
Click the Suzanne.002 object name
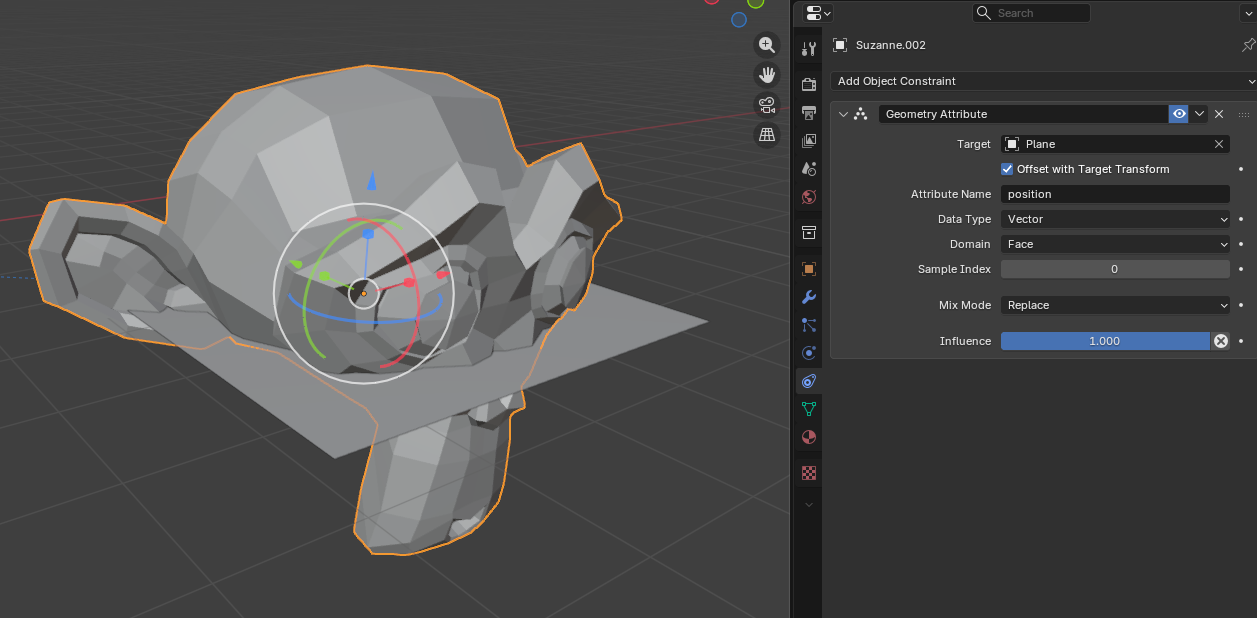[x=891, y=45]
